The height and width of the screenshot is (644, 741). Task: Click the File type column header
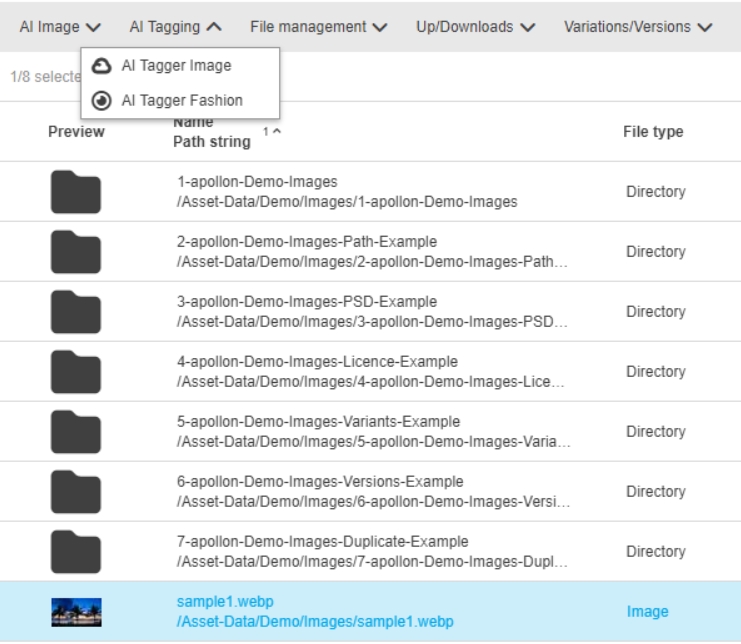click(653, 132)
